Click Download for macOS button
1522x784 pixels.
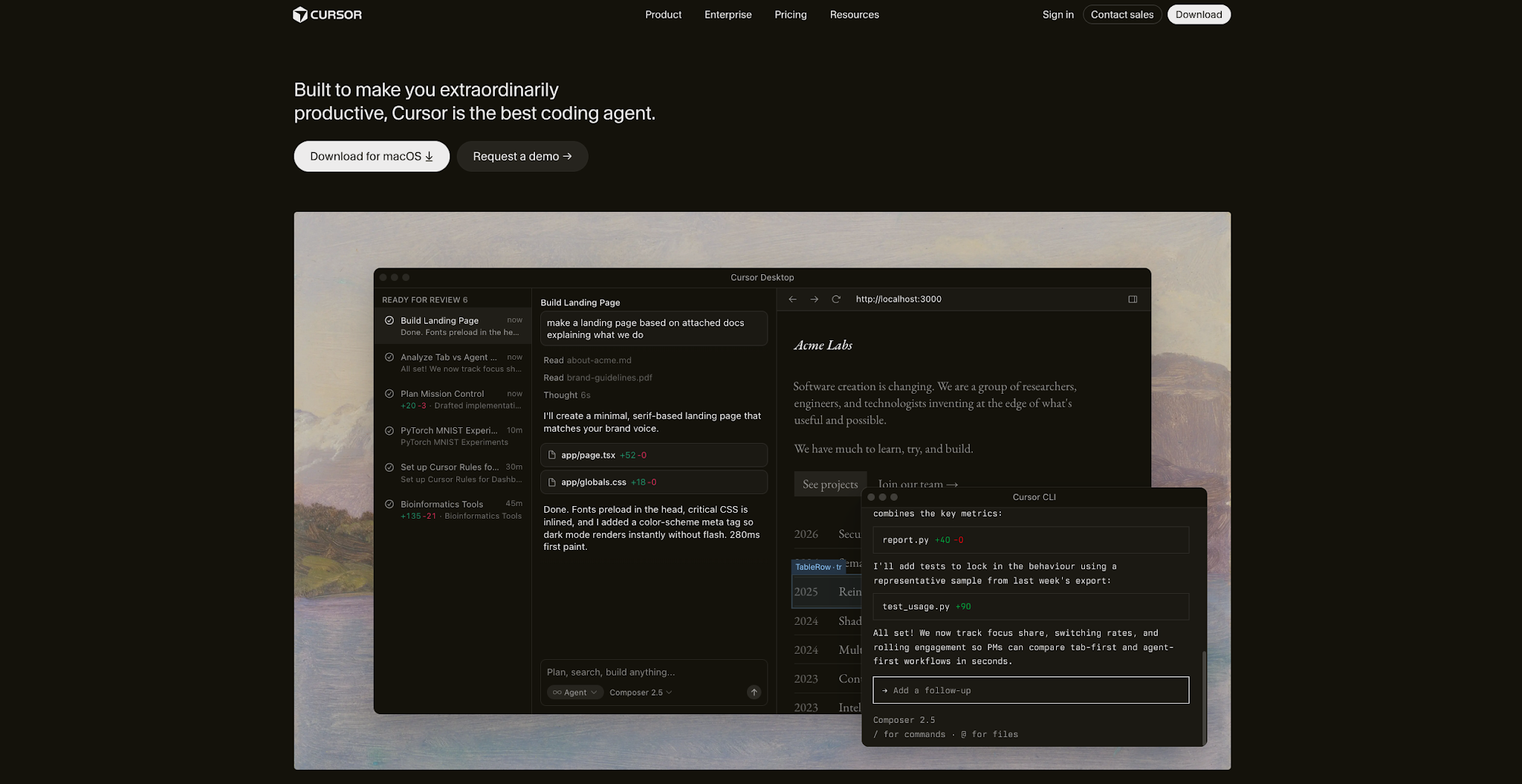tap(372, 156)
